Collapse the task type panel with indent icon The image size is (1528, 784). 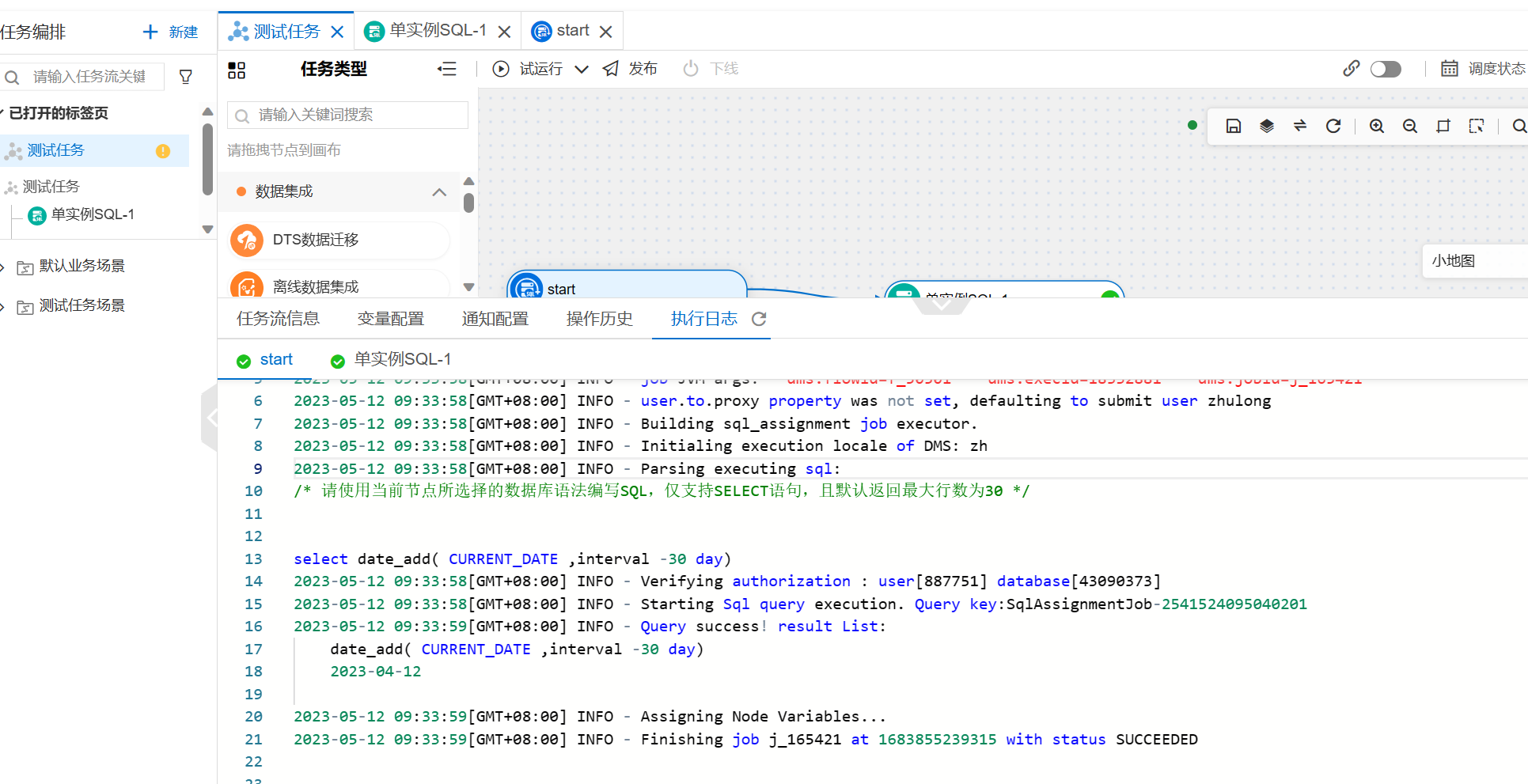pos(447,69)
